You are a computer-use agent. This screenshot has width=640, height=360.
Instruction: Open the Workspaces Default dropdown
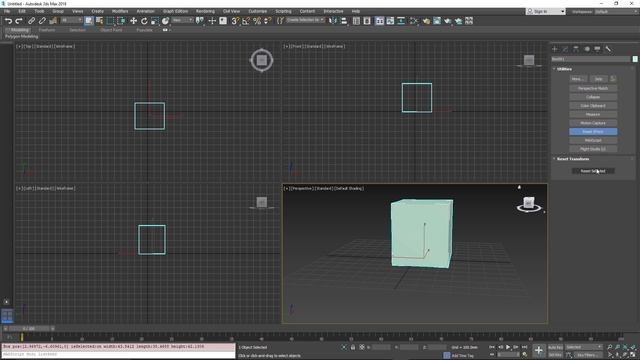(616, 11)
